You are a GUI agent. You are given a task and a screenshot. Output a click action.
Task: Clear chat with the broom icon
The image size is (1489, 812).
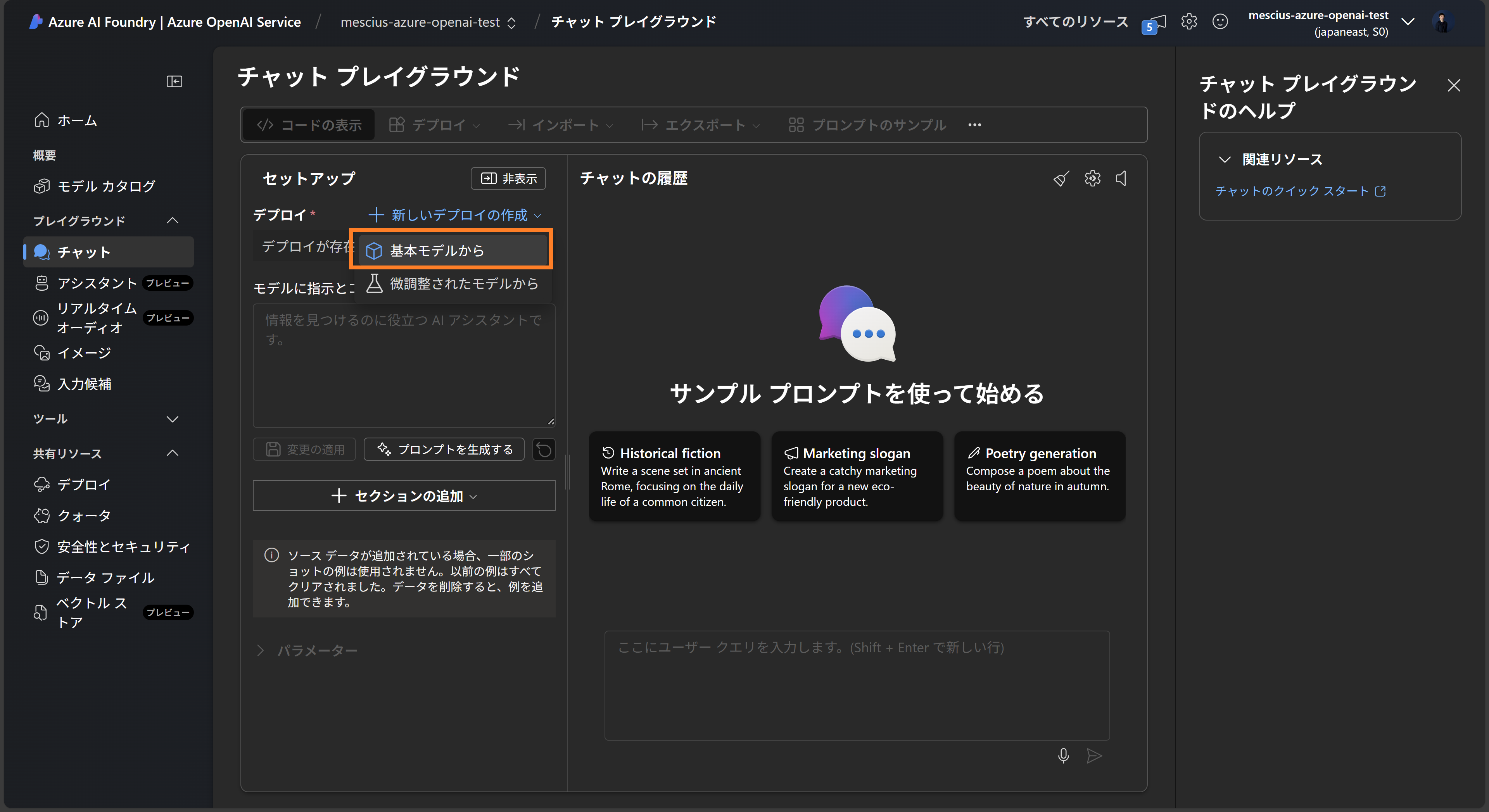click(x=1061, y=179)
